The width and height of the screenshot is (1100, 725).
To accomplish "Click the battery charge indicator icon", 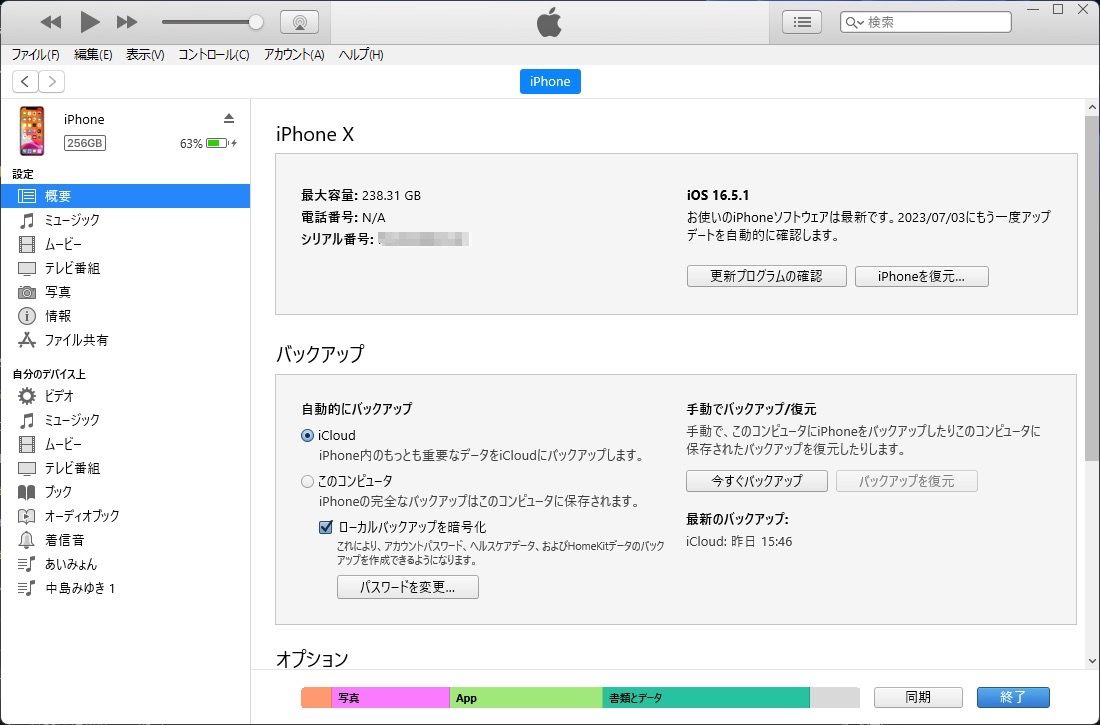I will (x=220, y=143).
